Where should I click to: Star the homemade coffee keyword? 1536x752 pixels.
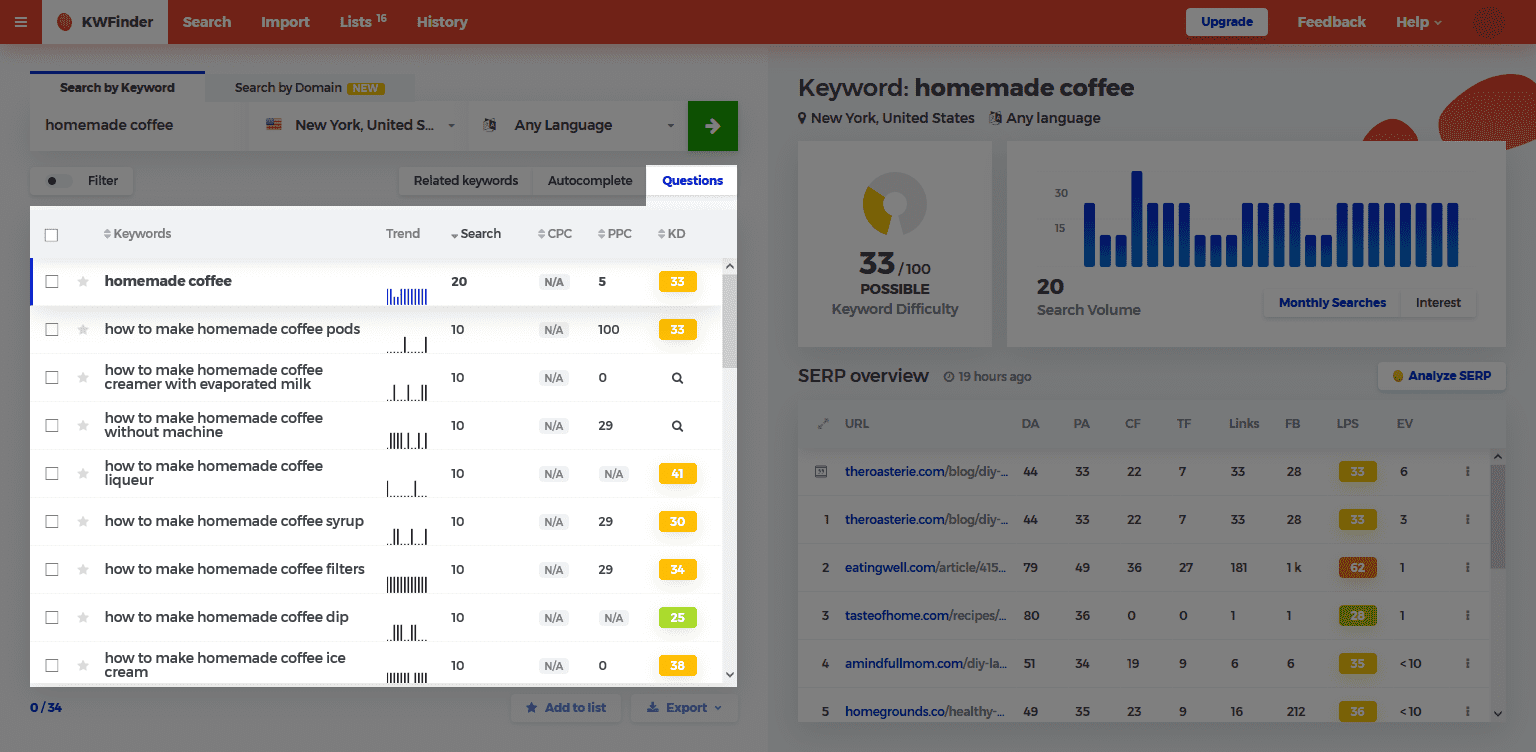(83, 282)
